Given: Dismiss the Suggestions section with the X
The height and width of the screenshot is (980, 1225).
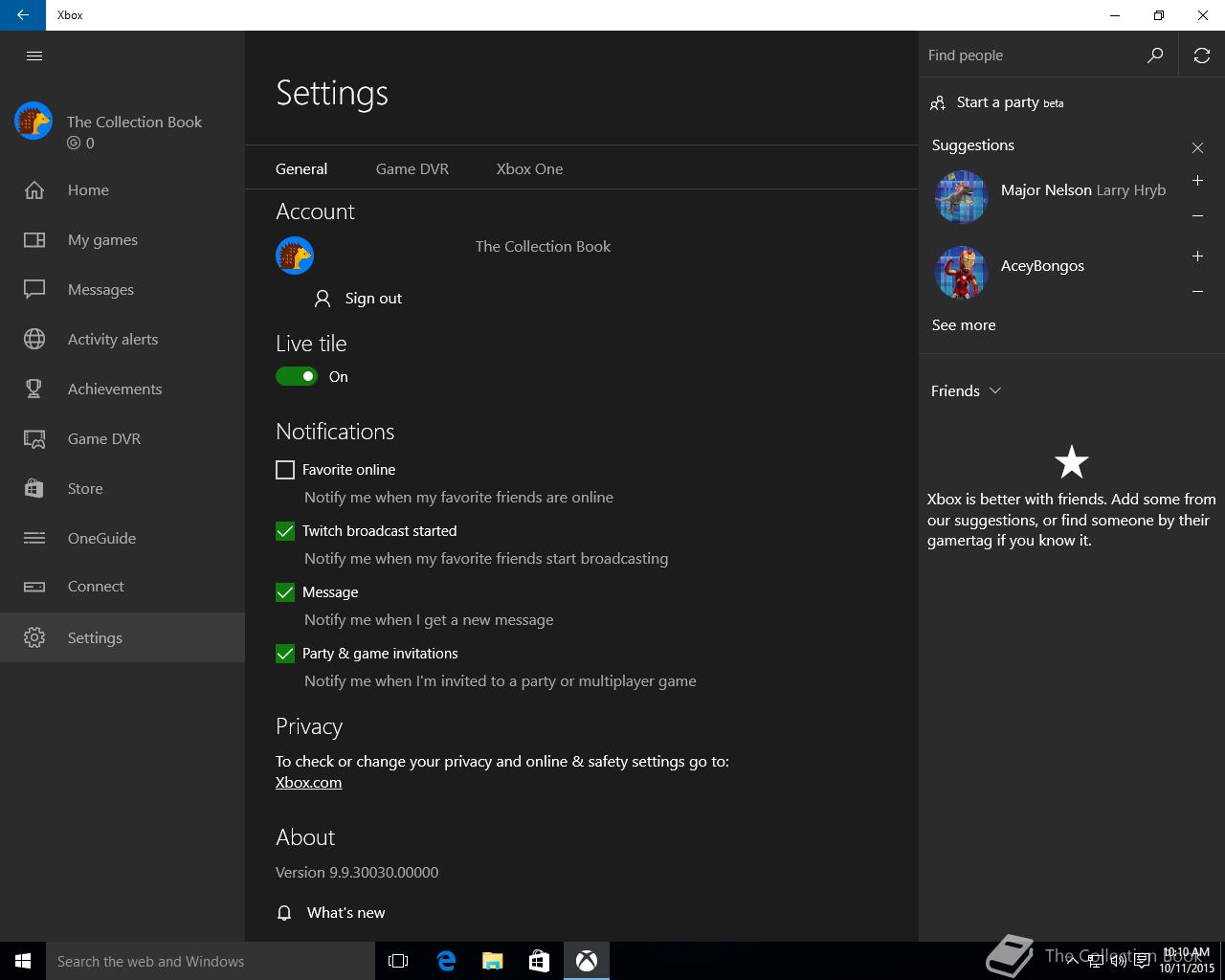Looking at the screenshot, I should click(1197, 147).
